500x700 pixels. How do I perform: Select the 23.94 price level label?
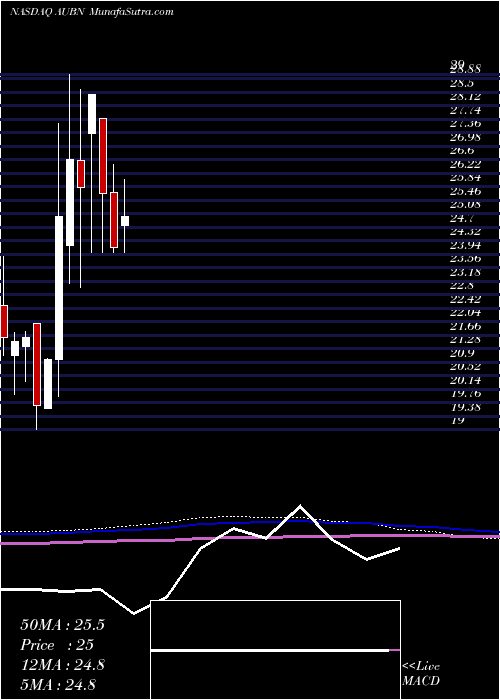tap(465, 245)
